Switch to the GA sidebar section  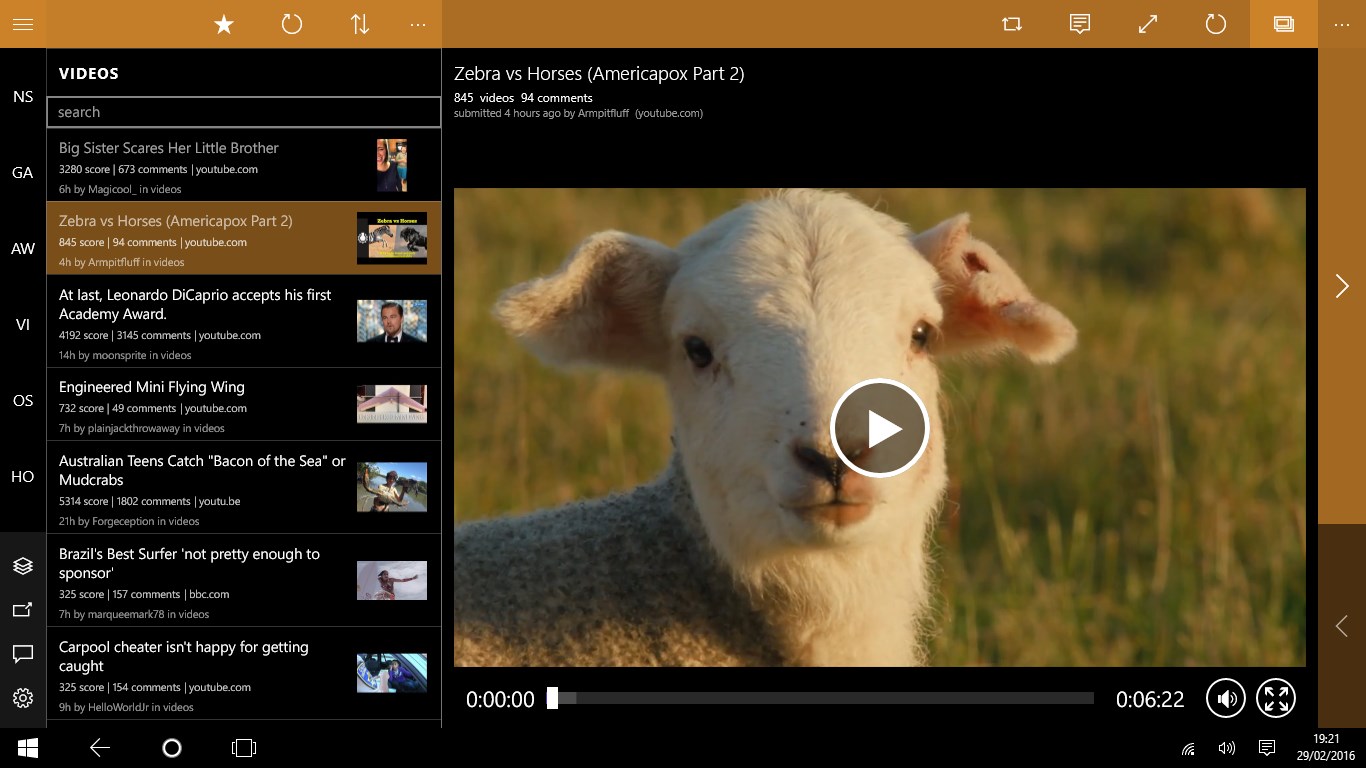pyautogui.click(x=23, y=173)
